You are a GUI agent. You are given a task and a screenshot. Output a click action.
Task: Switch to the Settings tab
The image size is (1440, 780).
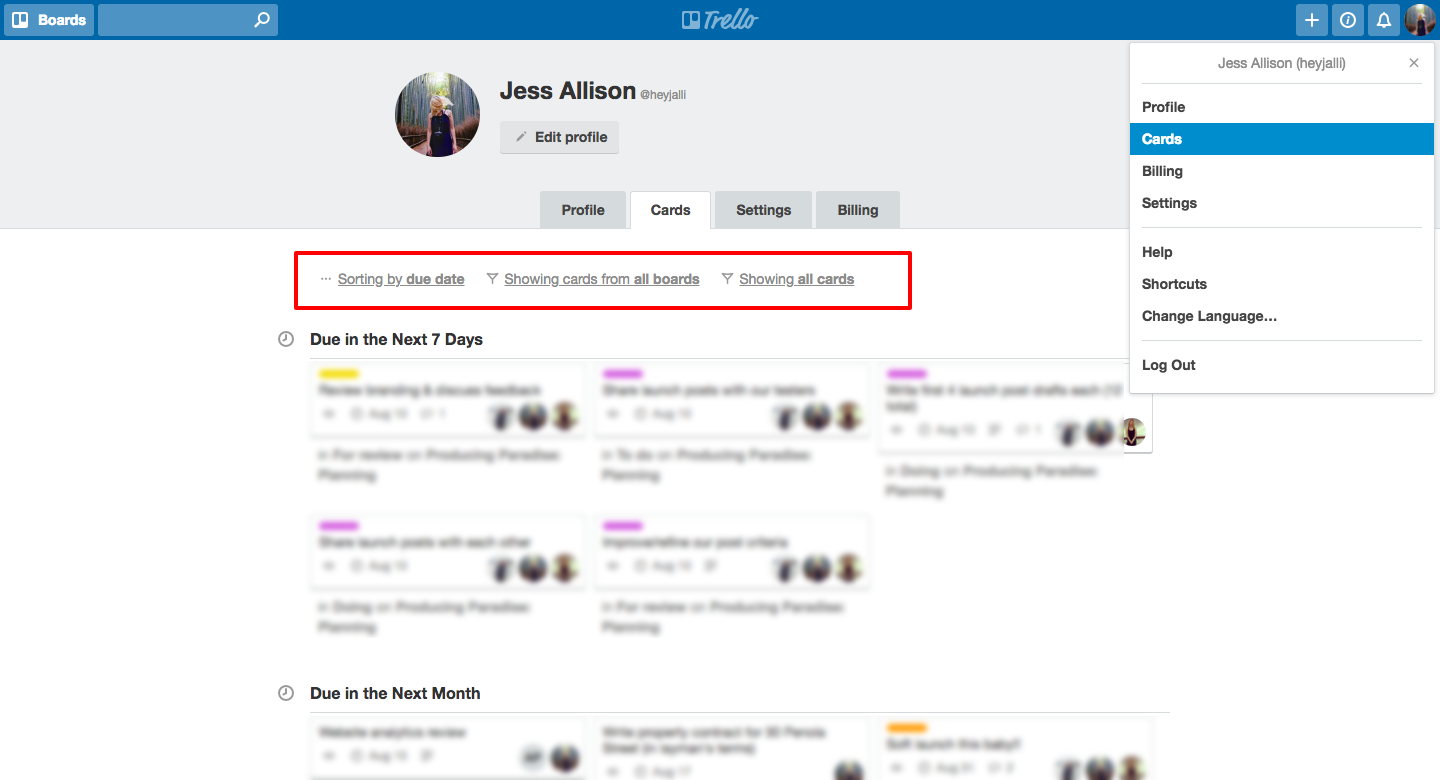point(763,209)
